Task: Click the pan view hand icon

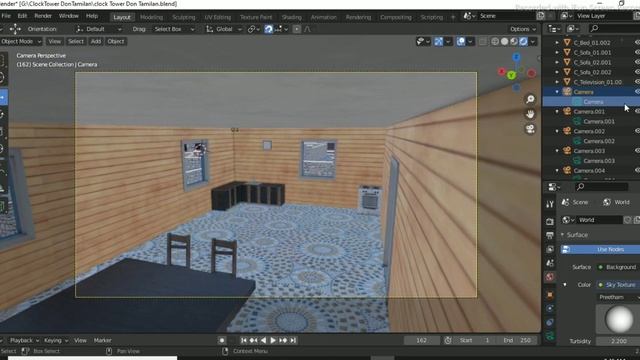Action: (530, 114)
